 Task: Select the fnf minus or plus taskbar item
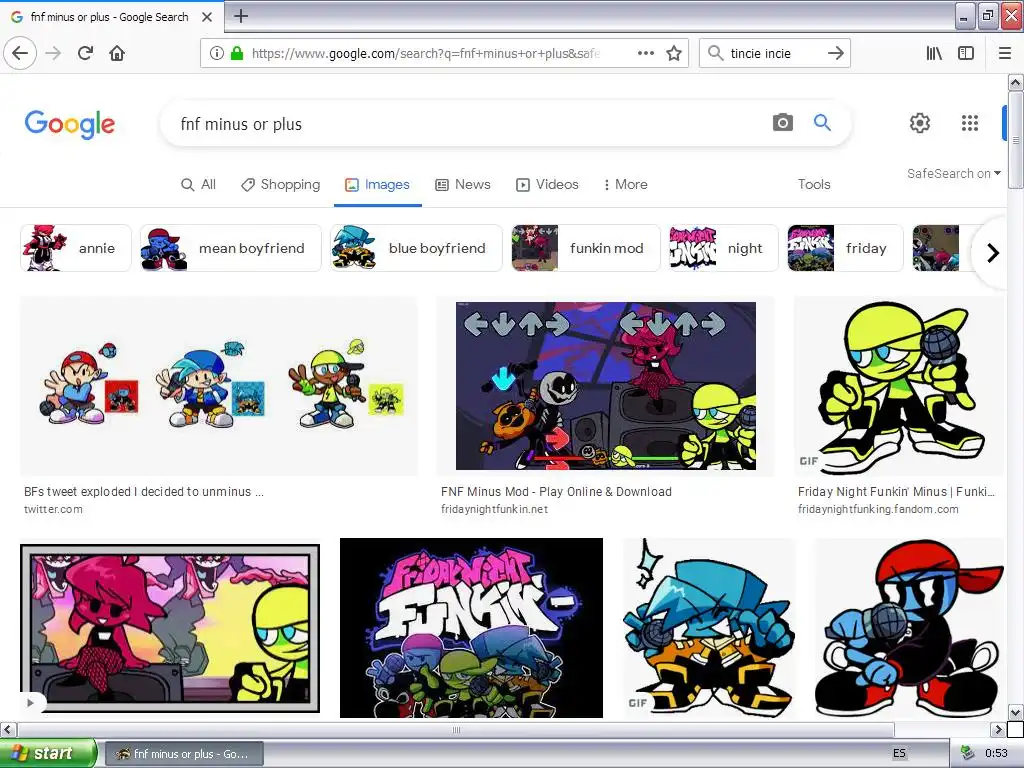coord(184,754)
